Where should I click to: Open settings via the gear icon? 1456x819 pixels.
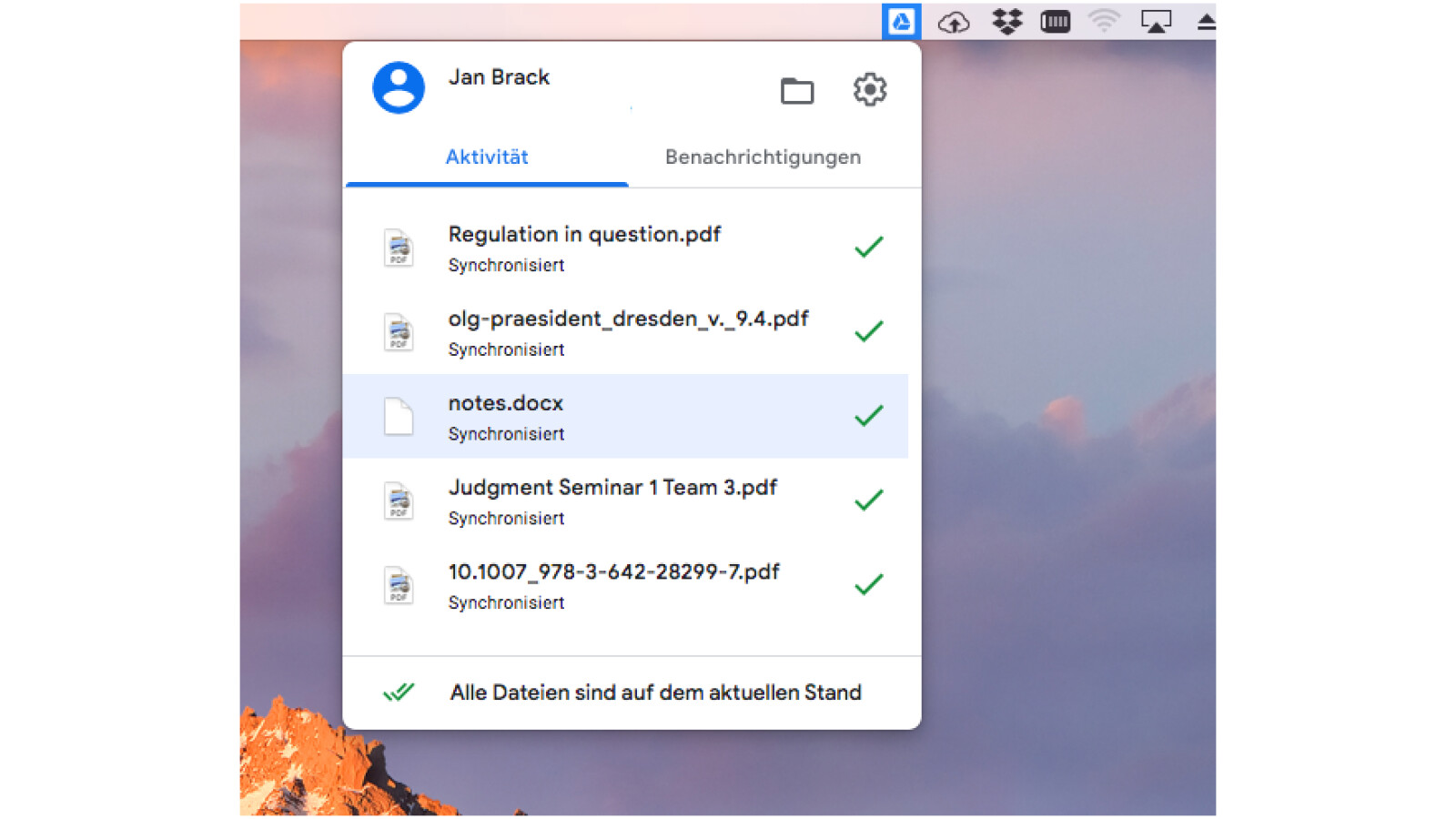pos(870,89)
